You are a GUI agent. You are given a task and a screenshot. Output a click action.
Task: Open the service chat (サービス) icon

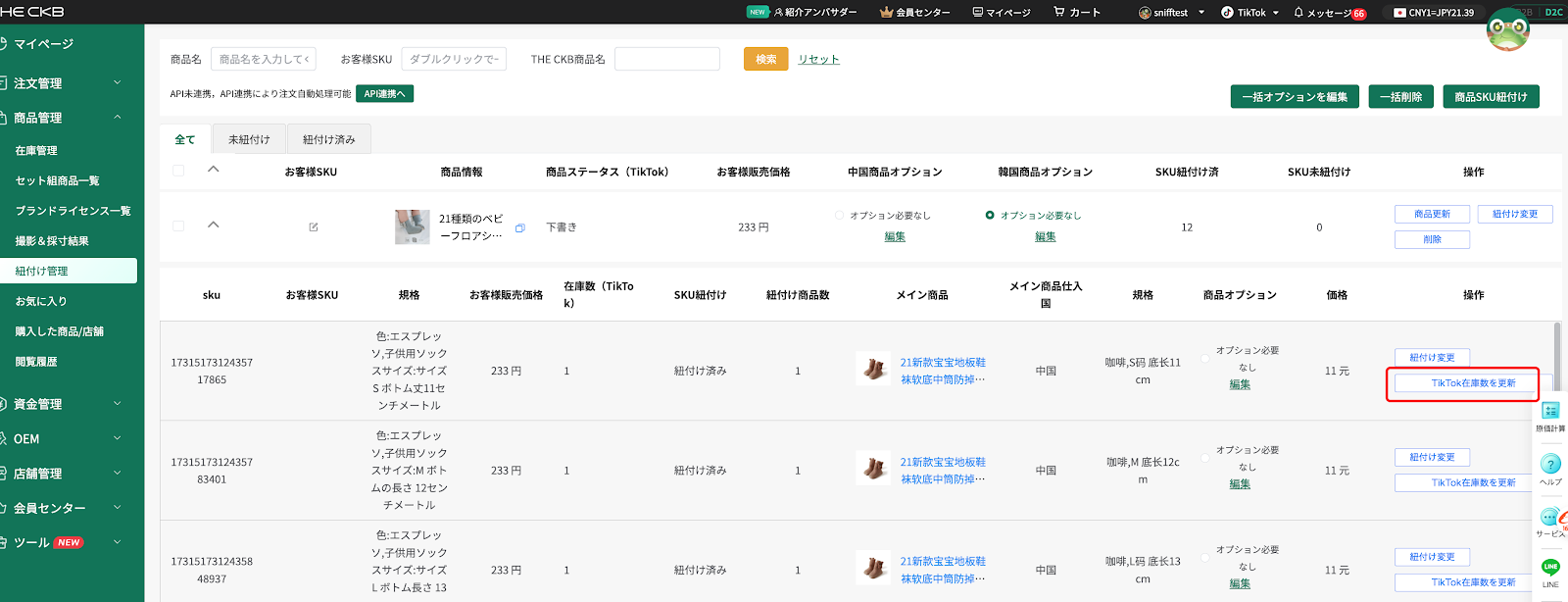click(1550, 517)
